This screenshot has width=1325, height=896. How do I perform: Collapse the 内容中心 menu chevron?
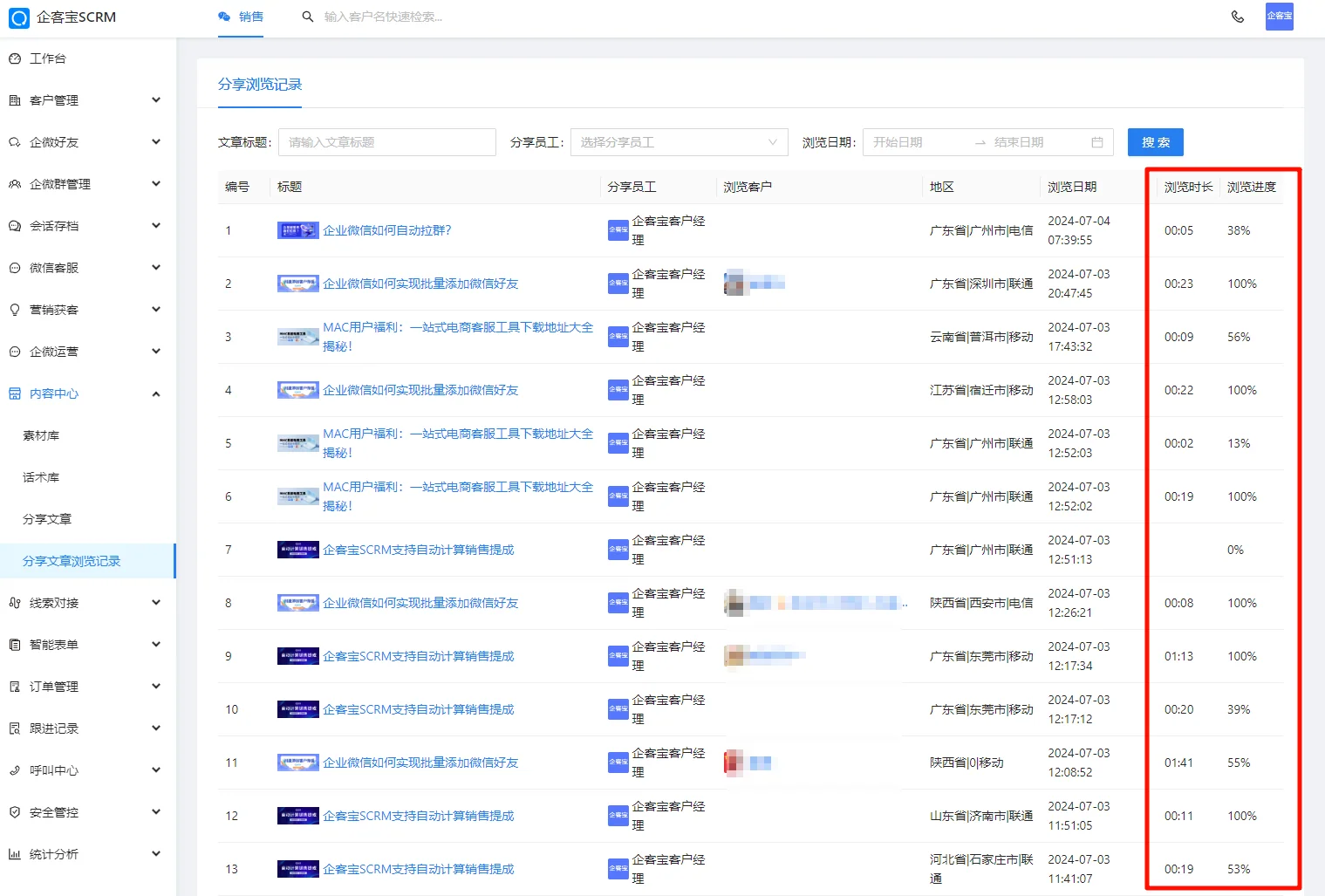[x=156, y=393]
